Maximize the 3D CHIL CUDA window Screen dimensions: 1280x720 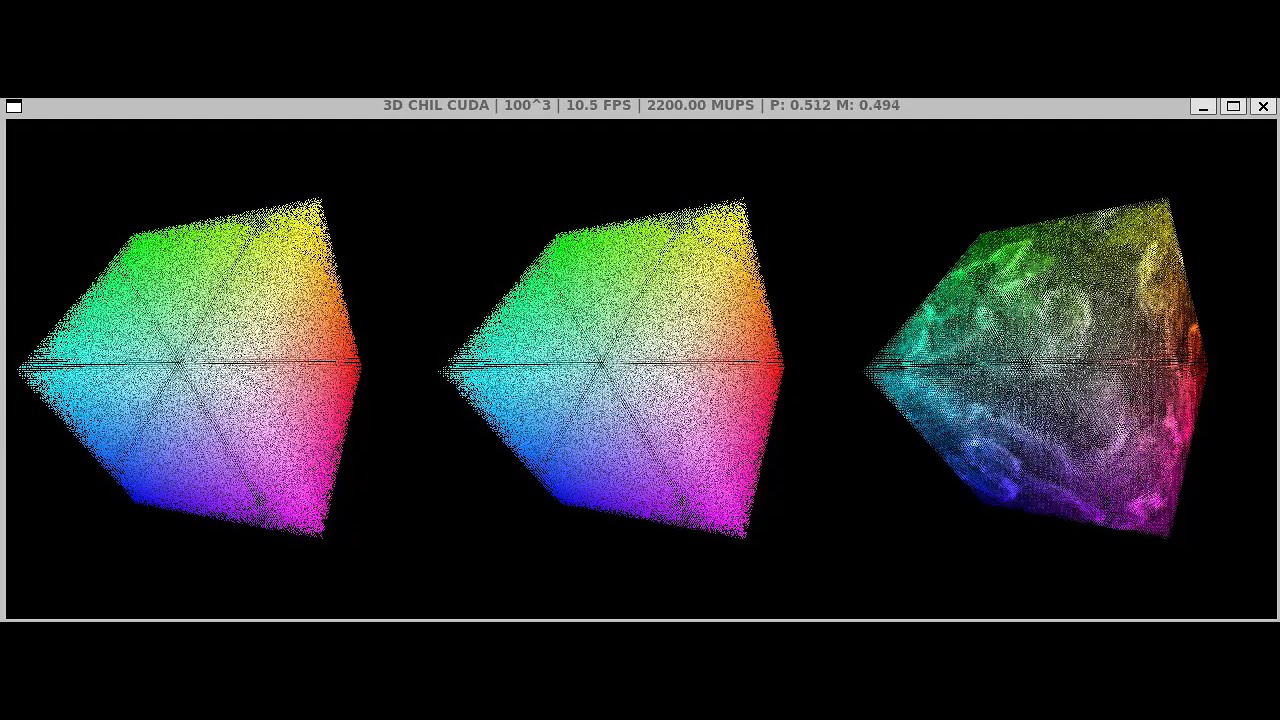pos(1233,106)
